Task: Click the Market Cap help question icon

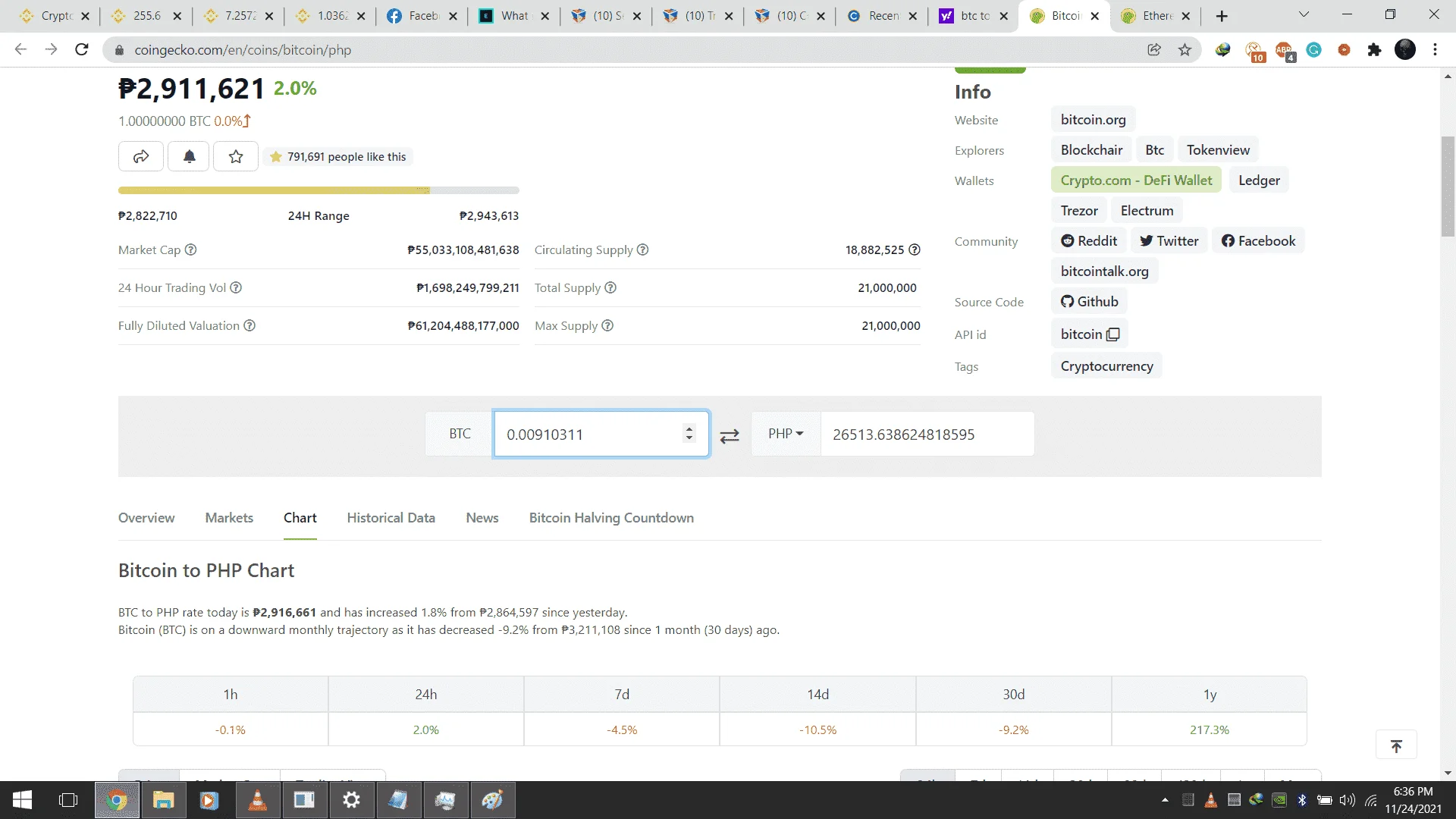Action: 191,249
